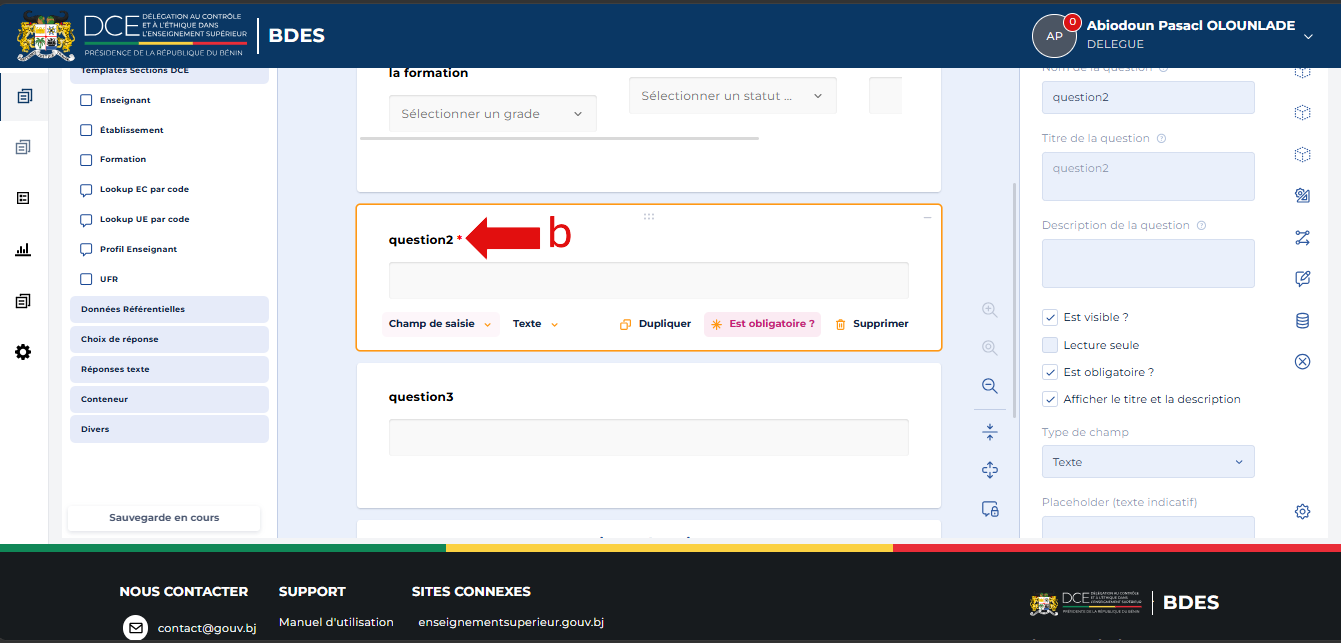Expand the Champ de saisie type dropdown
This screenshot has height=643, width=1341.
[441, 324]
